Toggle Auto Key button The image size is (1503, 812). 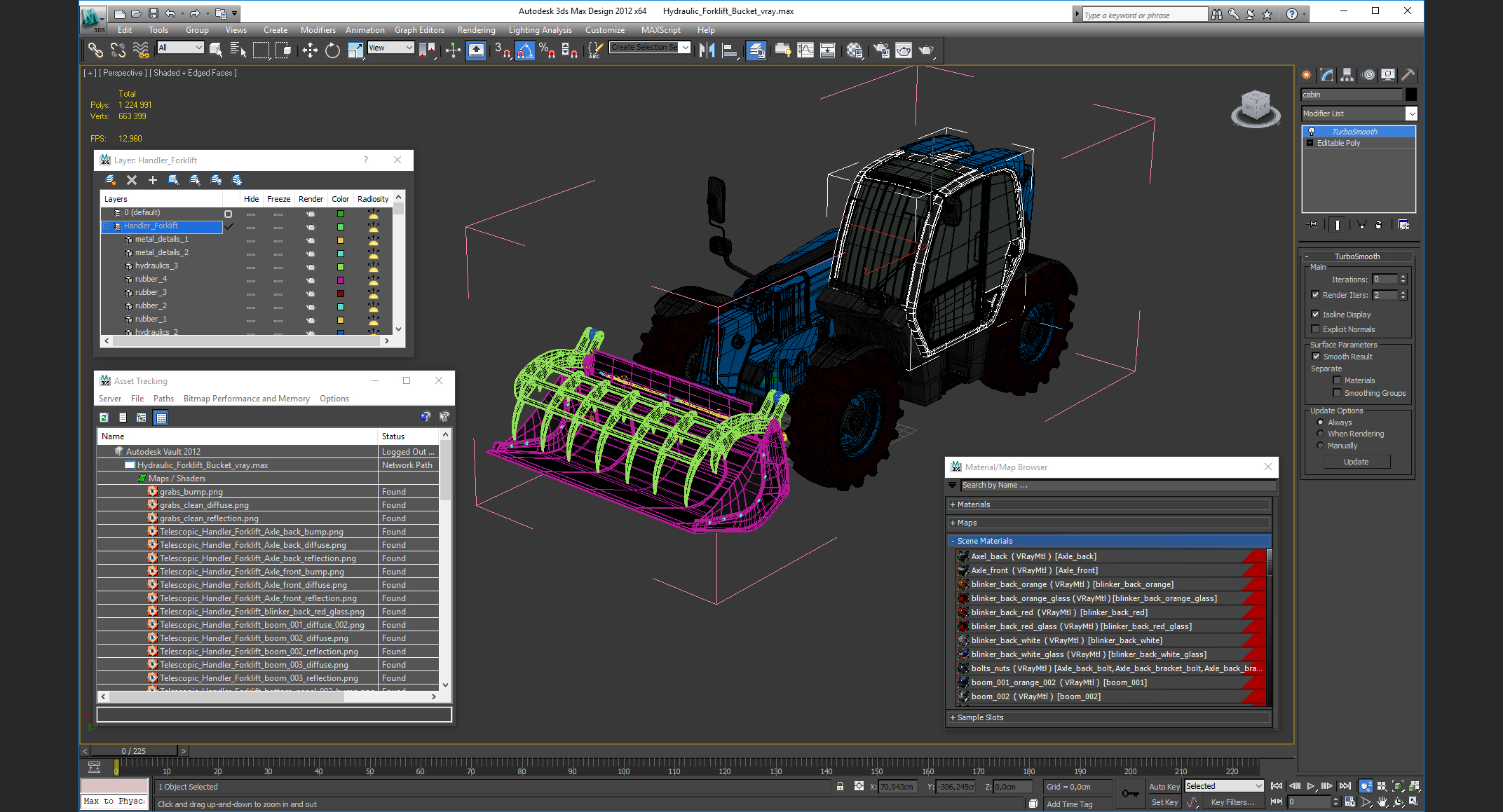click(1164, 787)
